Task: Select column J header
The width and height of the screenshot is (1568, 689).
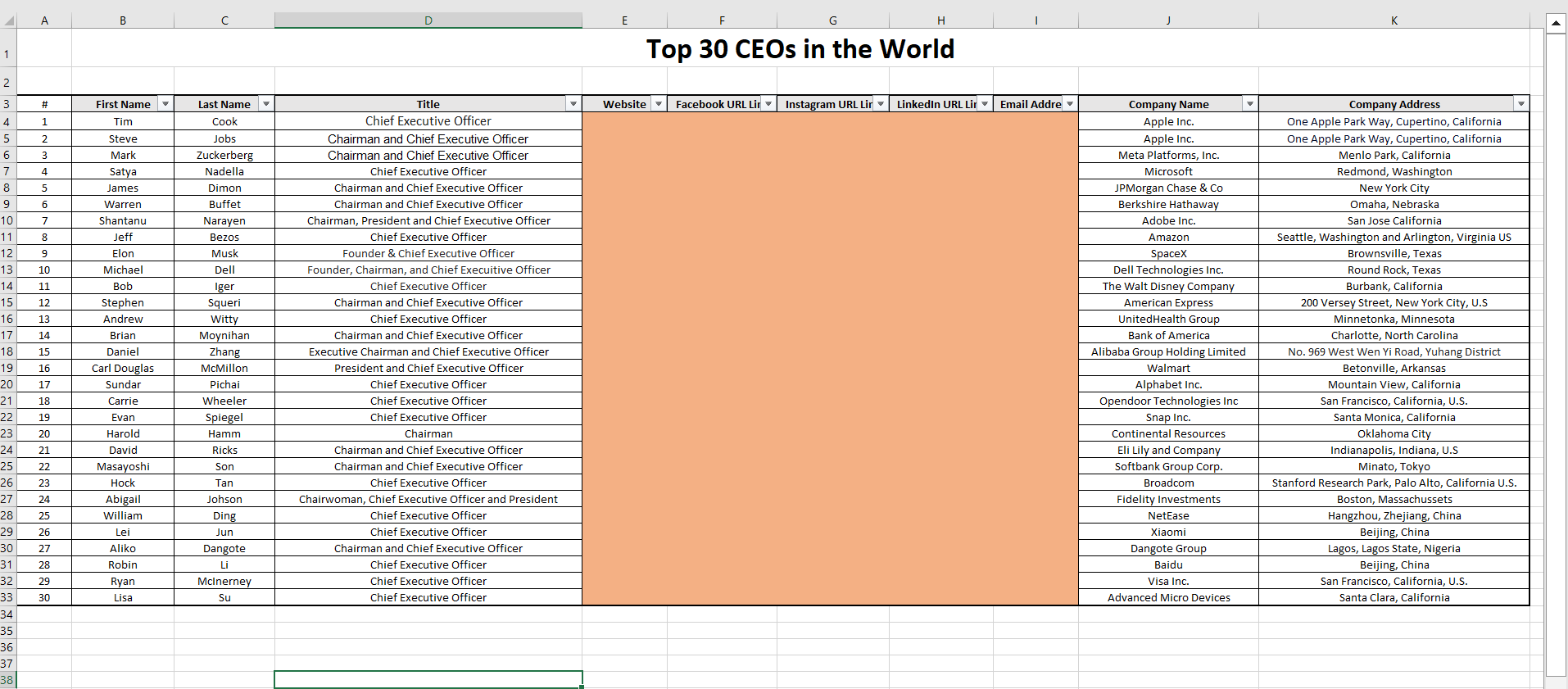Action: coord(1168,20)
